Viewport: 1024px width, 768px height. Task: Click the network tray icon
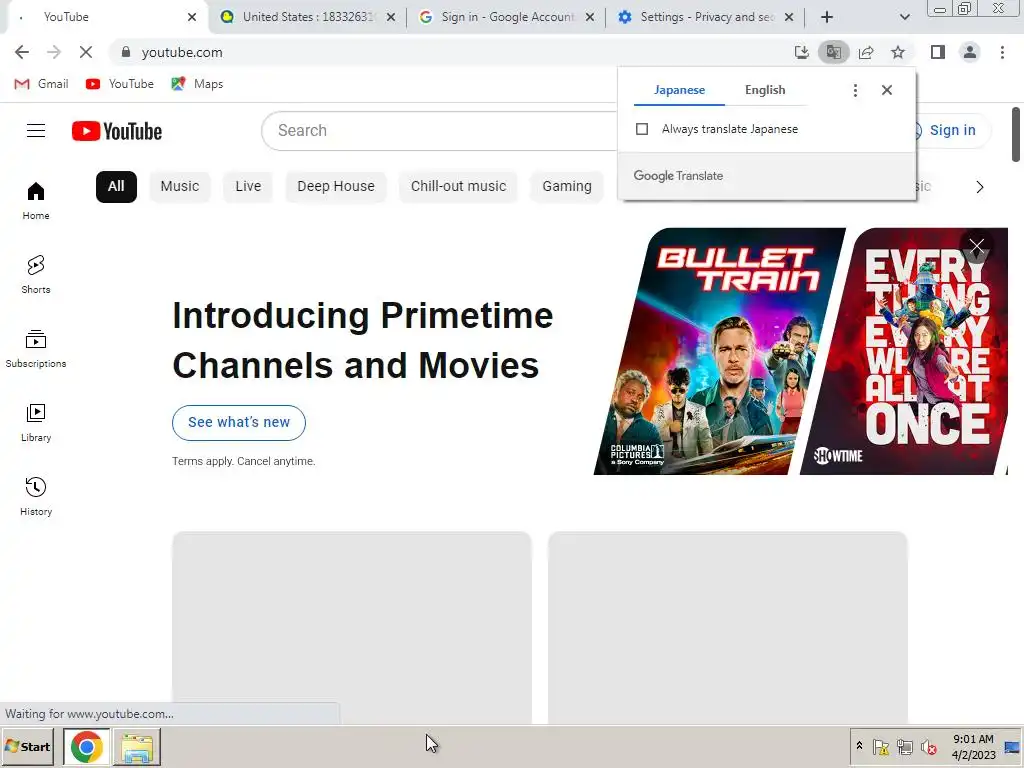tap(904, 746)
